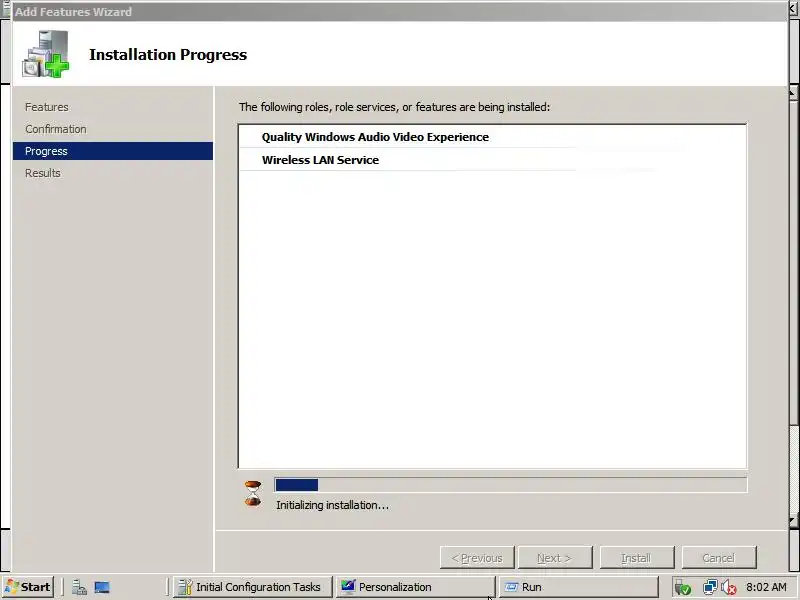Switch to Personalization taskbar window
This screenshot has width=800, height=600.
point(415,587)
